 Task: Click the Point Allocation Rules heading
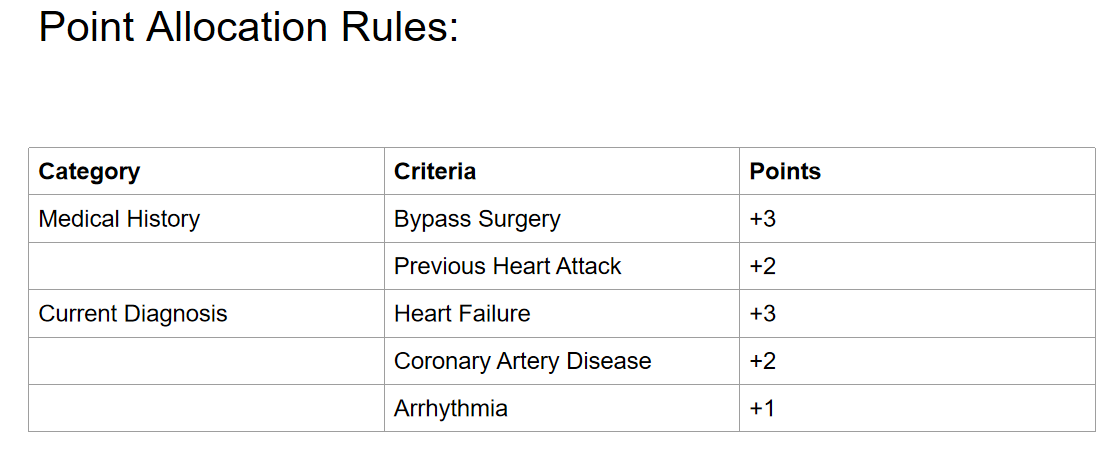(249, 28)
